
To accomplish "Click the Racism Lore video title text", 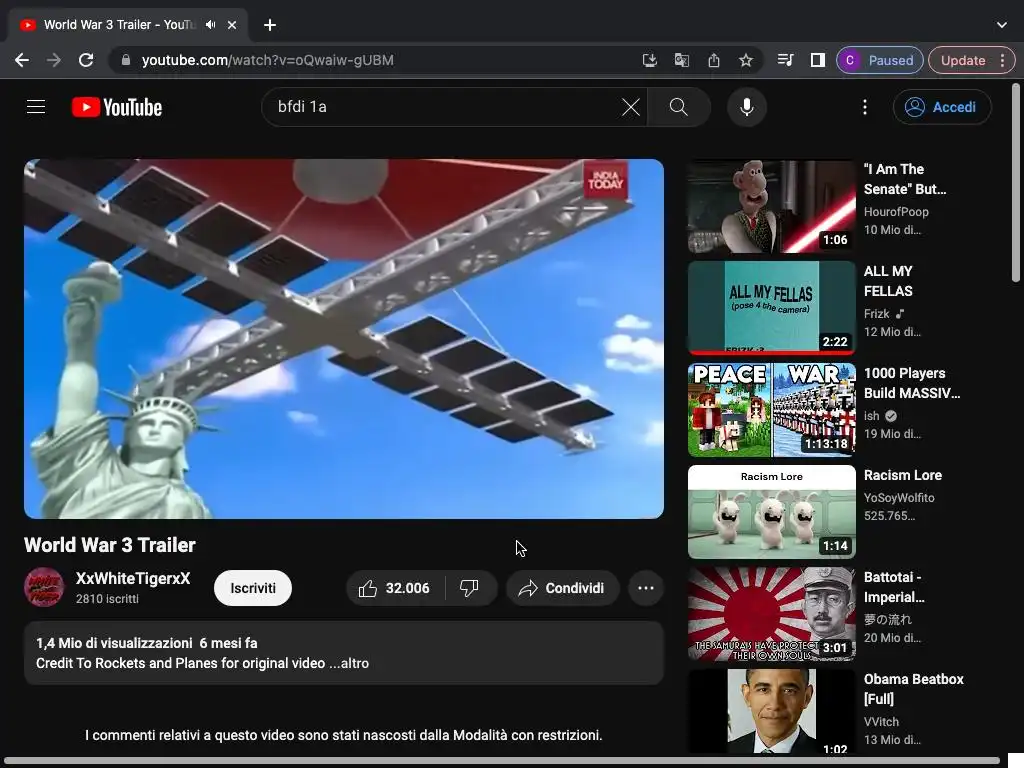I will (903, 475).
